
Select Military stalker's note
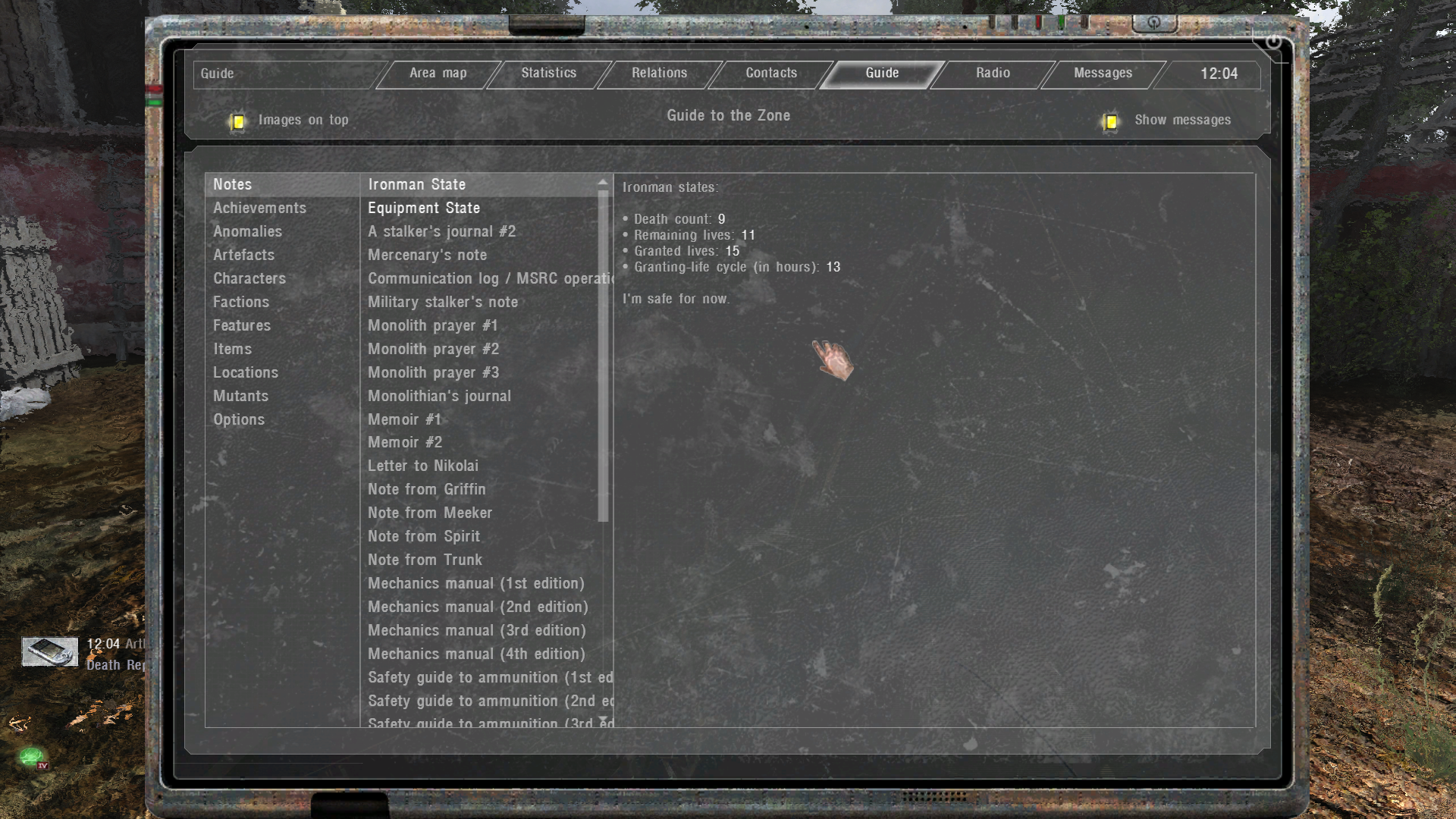[479, 303]
